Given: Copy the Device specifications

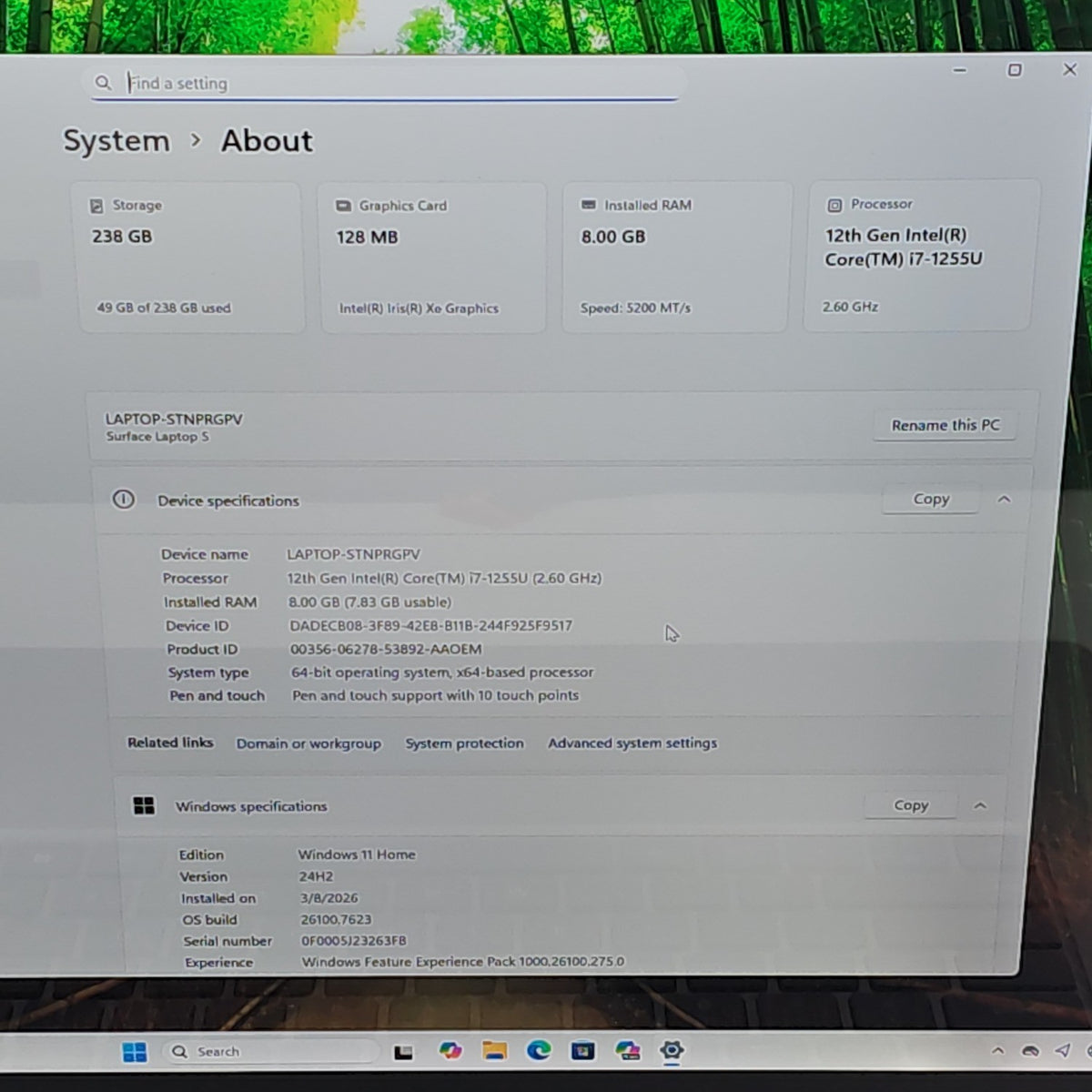Looking at the screenshot, I should pyautogui.click(x=931, y=499).
